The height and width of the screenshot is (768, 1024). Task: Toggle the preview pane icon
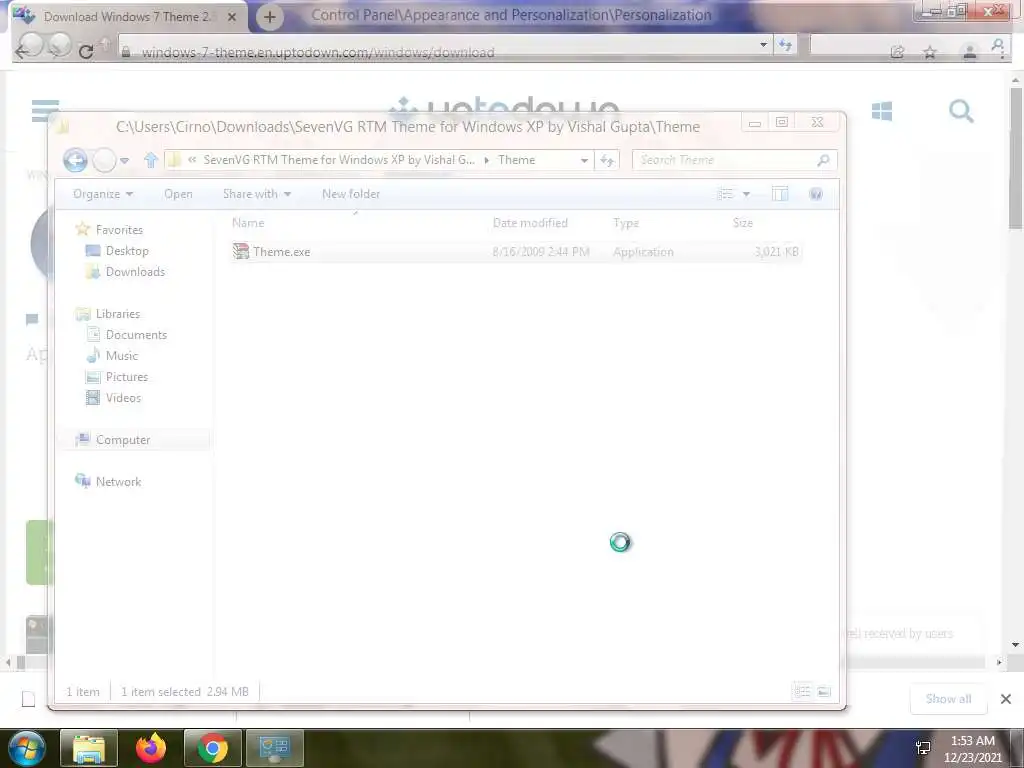[x=780, y=194]
